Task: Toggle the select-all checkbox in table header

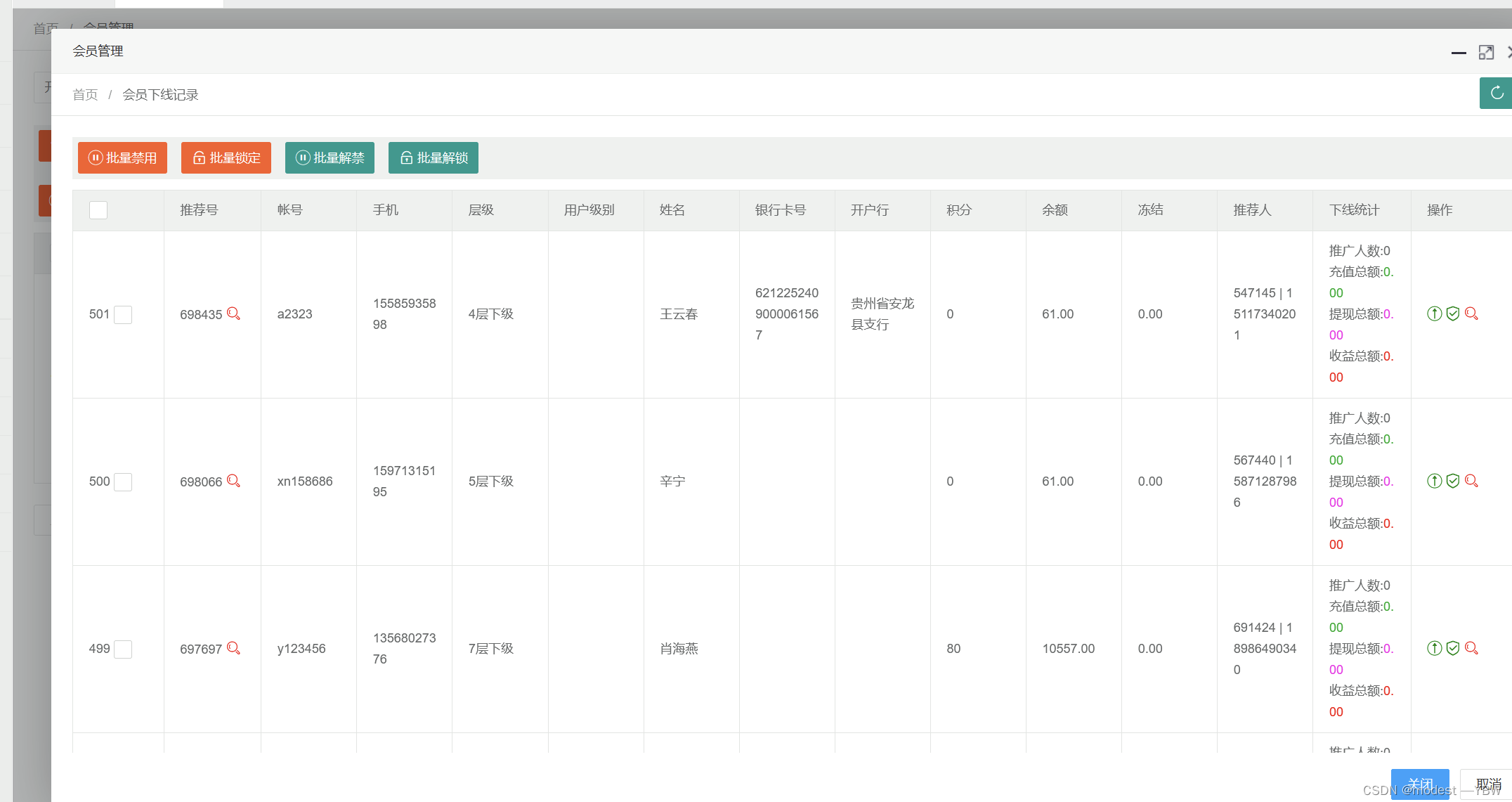Action: pos(98,210)
